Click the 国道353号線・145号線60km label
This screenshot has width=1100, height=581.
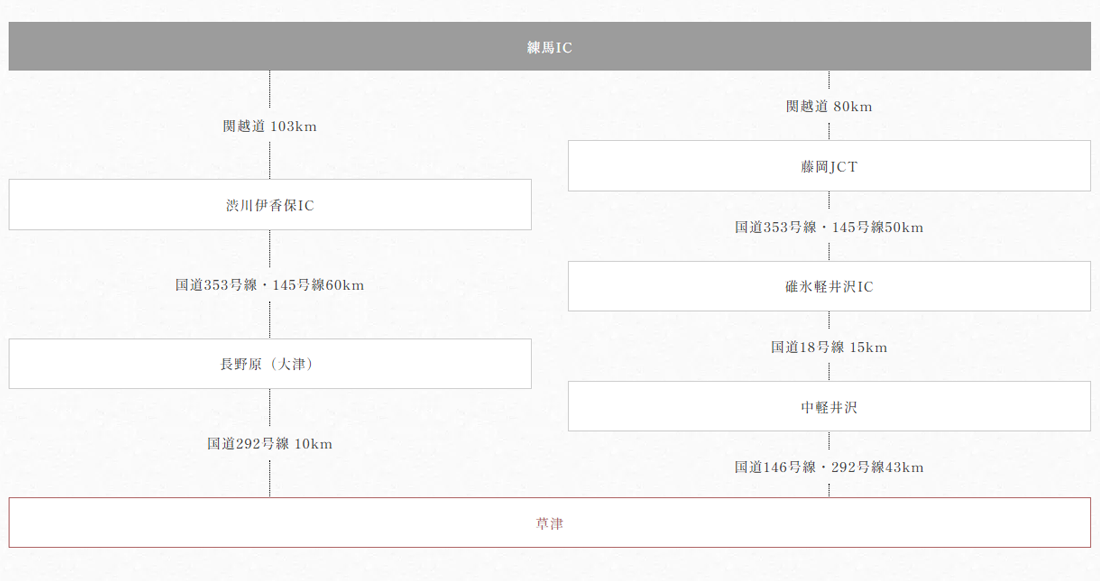tap(270, 285)
